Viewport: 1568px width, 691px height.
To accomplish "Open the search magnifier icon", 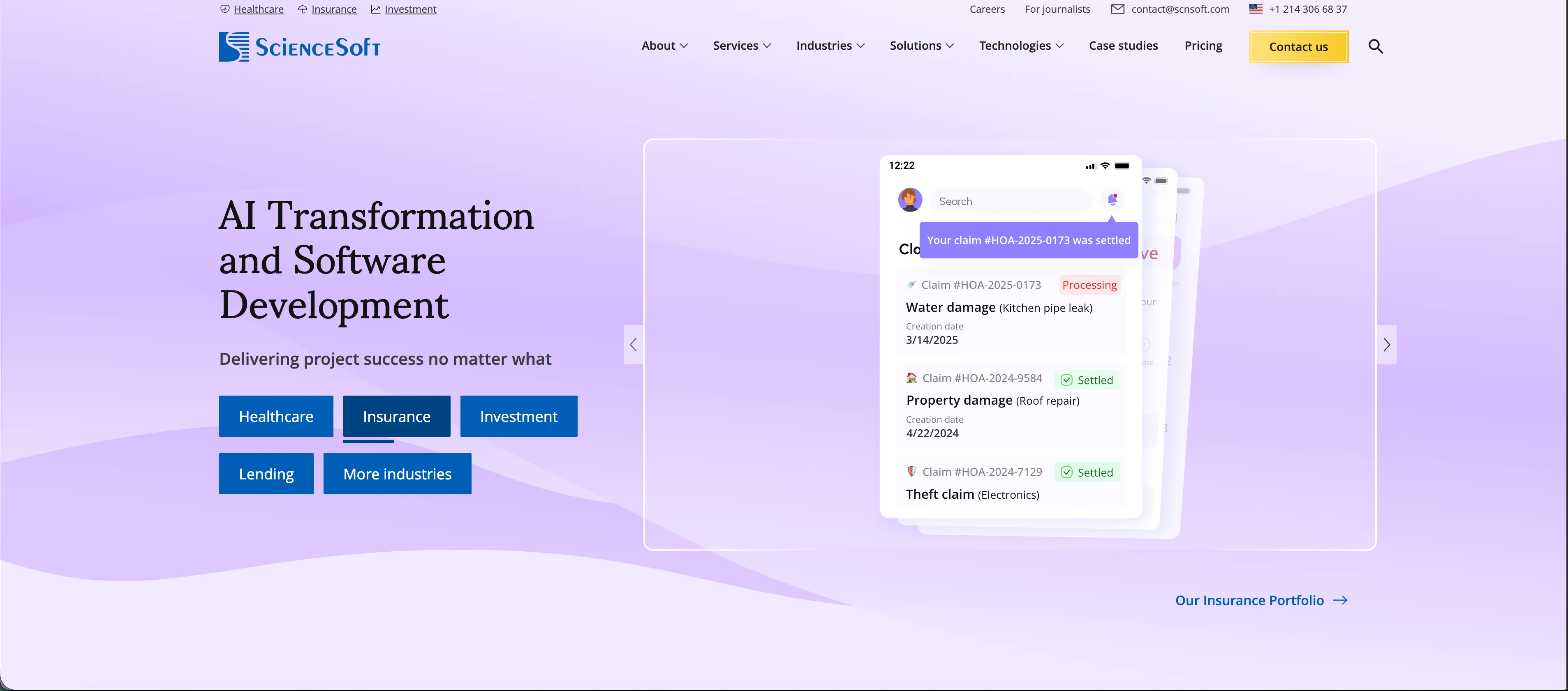I will point(1376,46).
